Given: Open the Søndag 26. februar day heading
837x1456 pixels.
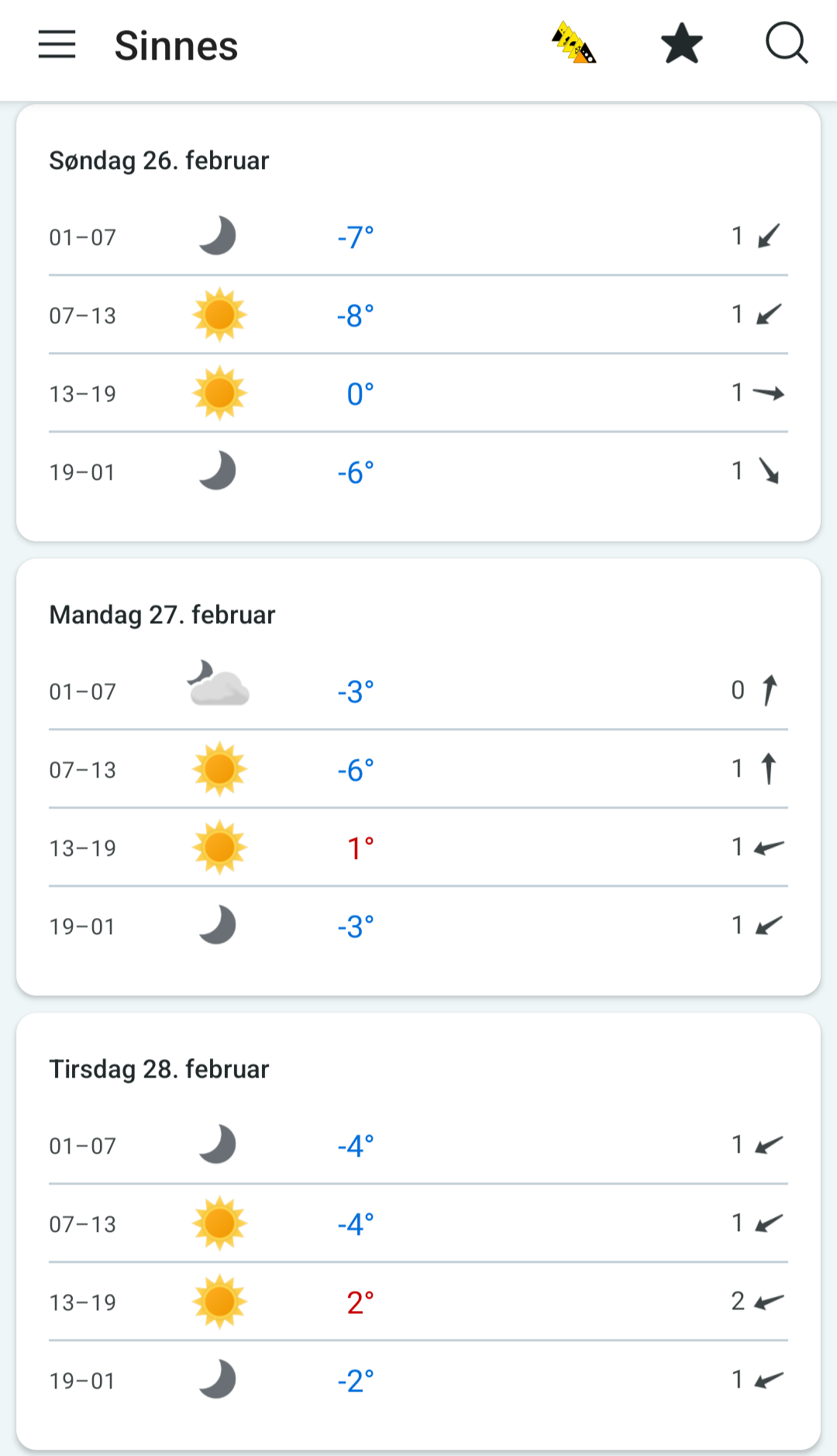Looking at the screenshot, I should pyautogui.click(x=159, y=160).
